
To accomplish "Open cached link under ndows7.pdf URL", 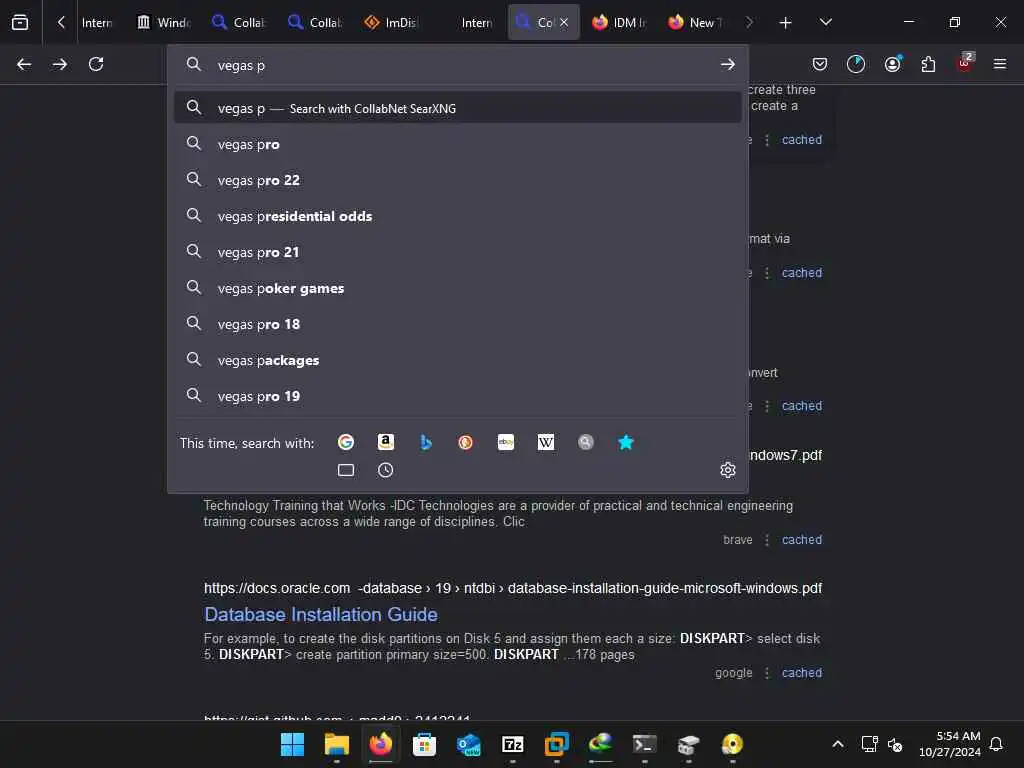I will pyautogui.click(x=801, y=539).
